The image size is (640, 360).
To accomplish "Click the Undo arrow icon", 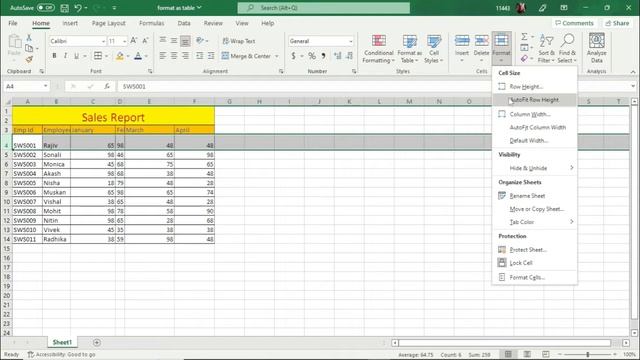I will [x=78, y=8].
